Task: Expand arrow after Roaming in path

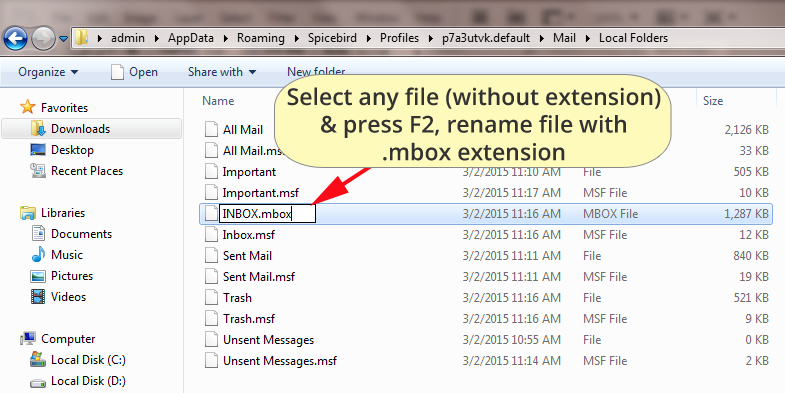Action: (x=296, y=38)
